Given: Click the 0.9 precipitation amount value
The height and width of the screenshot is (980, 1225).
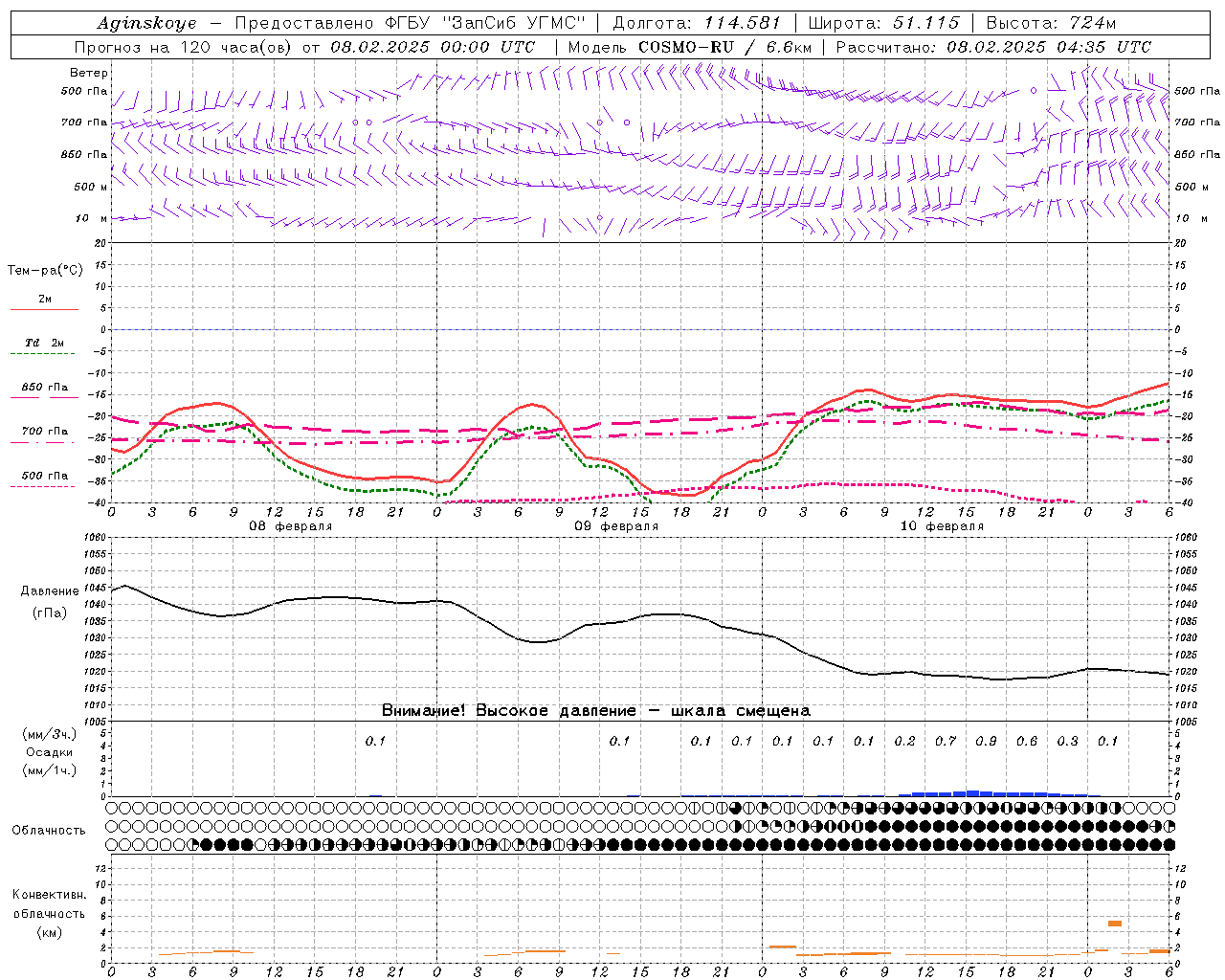Looking at the screenshot, I should point(986,741).
